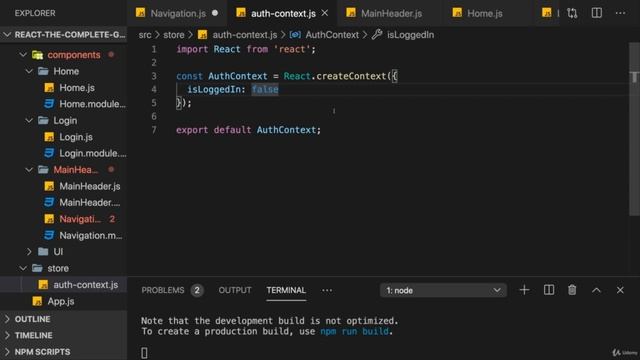This screenshot has height=360, width=640.
Task: Click the Open Changes compare icon
Action: click(x=572, y=13)
